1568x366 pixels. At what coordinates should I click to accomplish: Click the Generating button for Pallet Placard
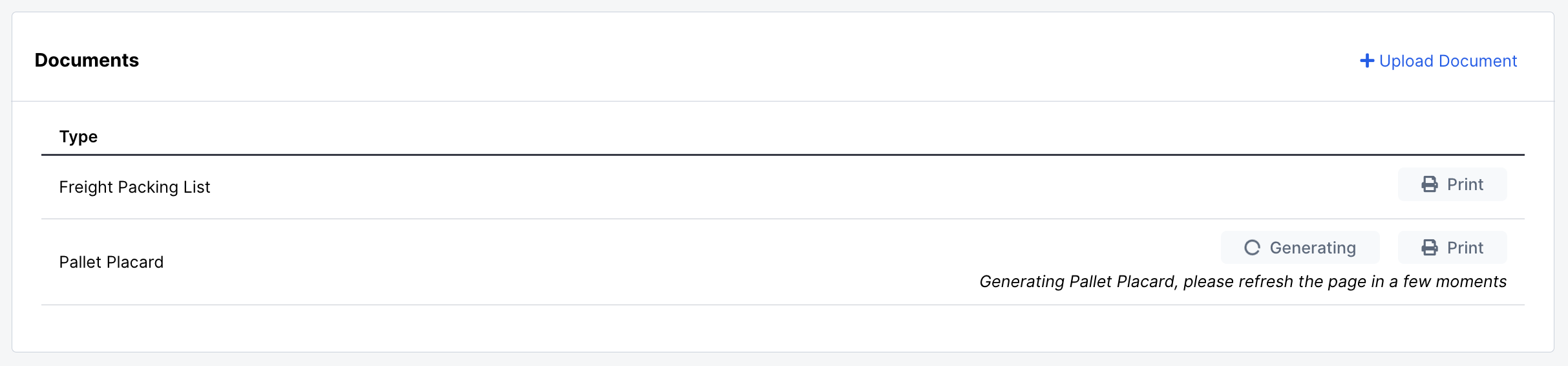(1300, 248)
